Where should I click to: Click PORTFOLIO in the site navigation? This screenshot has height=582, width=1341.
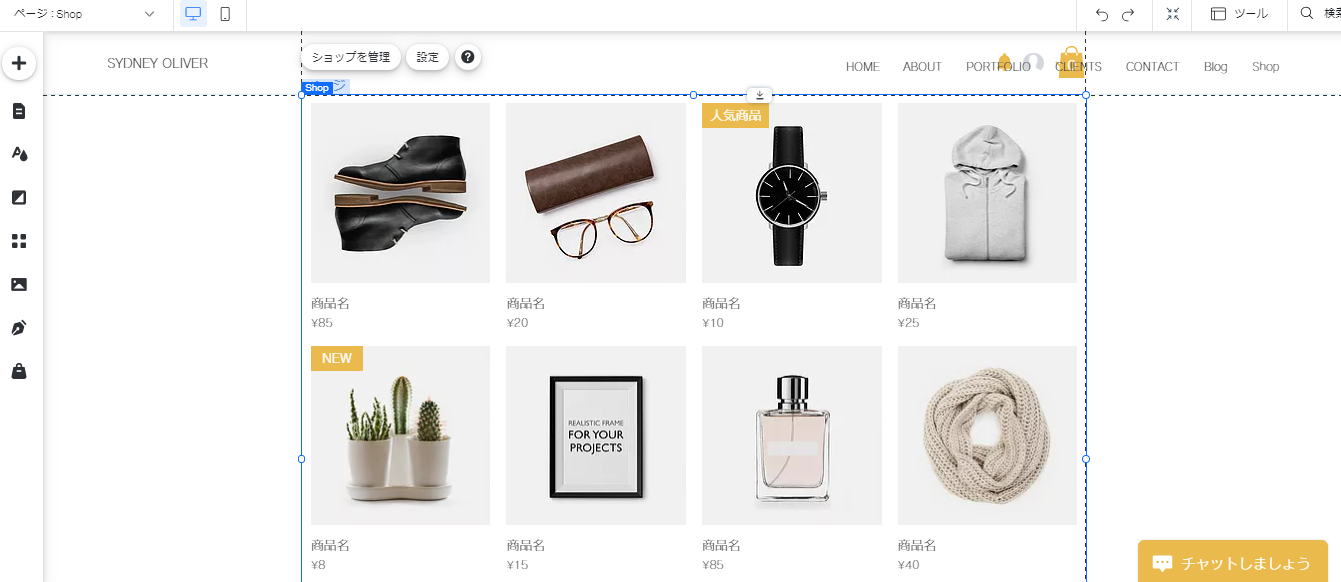click(997, 67)
